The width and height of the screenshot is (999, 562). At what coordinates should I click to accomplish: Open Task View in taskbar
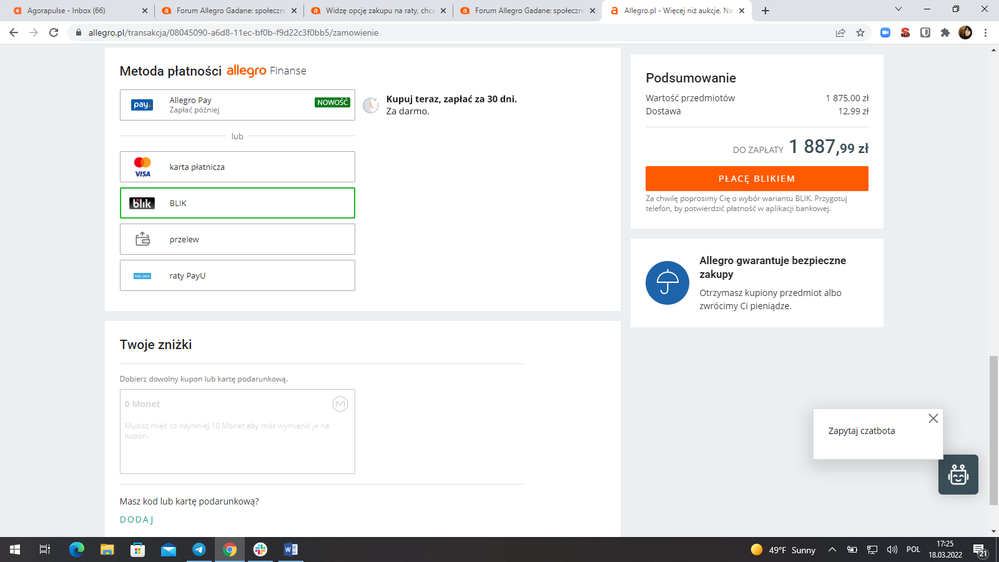coord(45,549)
